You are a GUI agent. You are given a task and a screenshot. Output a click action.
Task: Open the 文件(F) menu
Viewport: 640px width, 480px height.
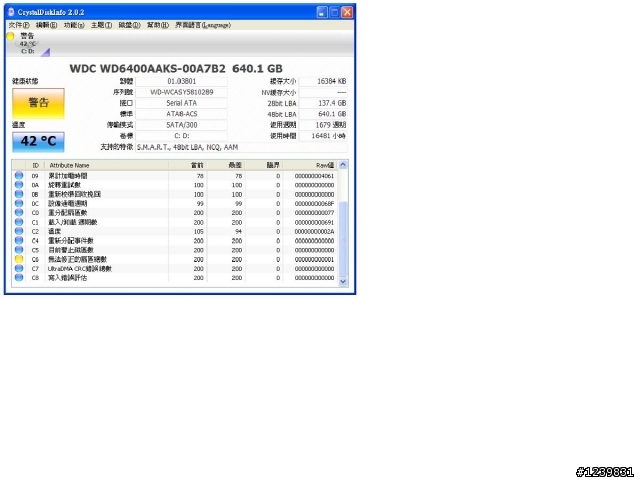pyautogui.click(x=19, y=25)
